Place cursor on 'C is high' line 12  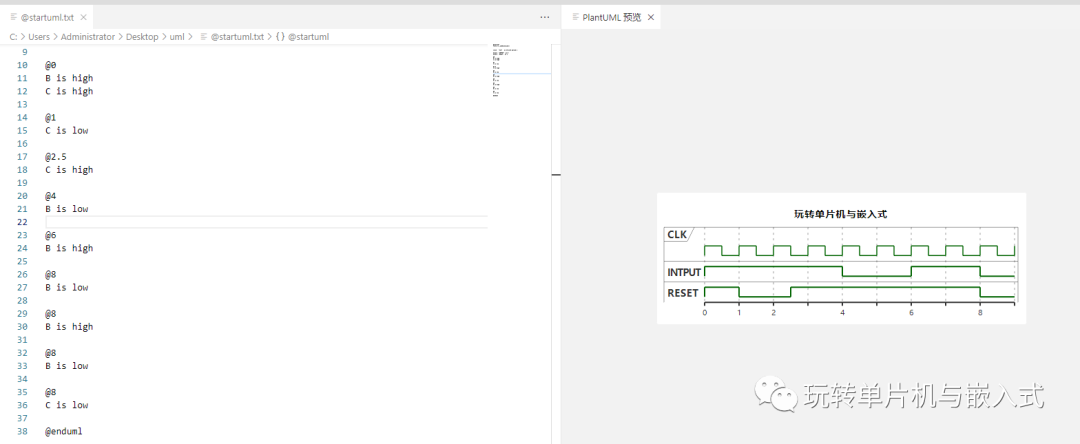tap(69, 91)
